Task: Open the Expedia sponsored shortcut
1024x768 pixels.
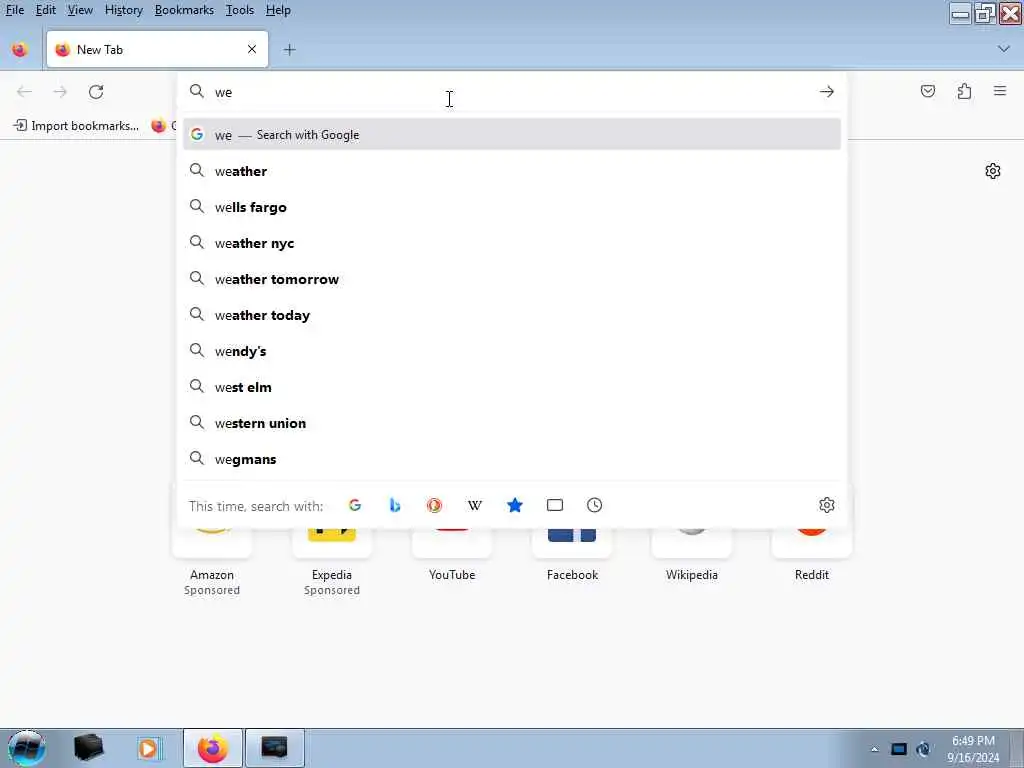Action: tap(332, 562)
